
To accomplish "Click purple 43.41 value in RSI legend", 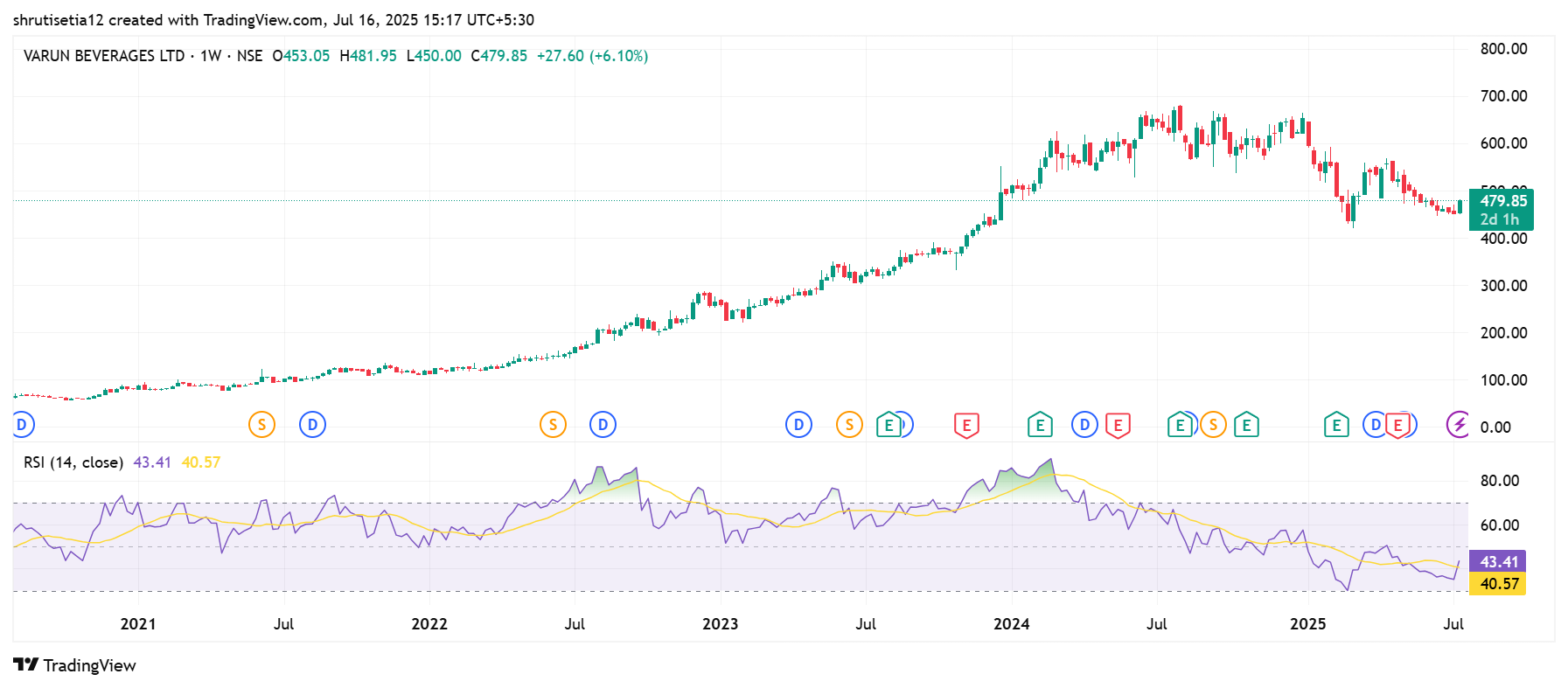I will pos(152,462).
